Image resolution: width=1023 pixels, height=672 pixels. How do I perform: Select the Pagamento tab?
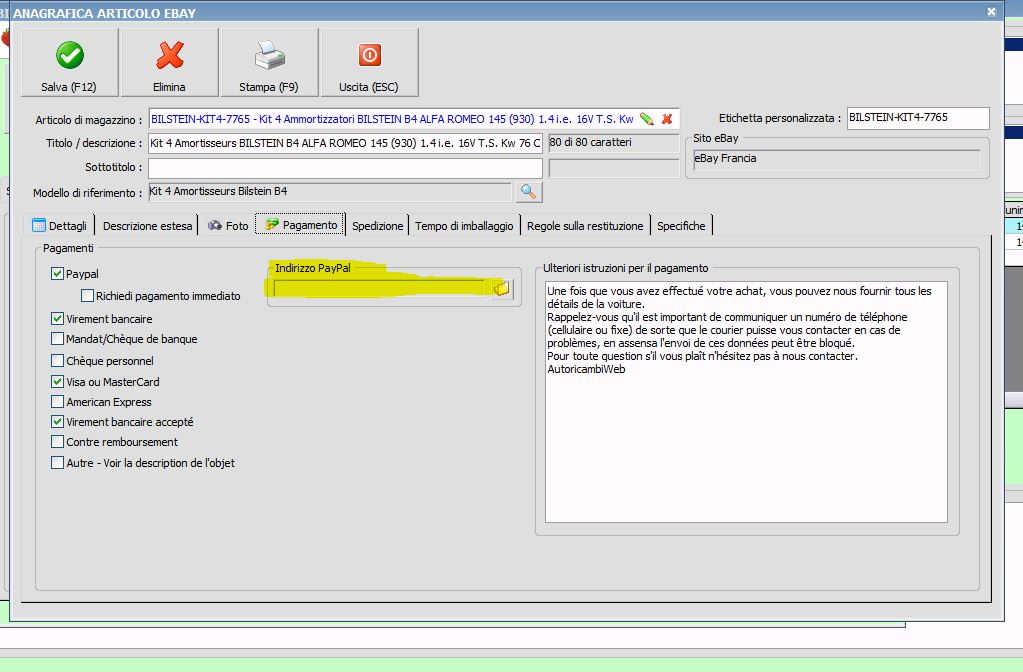[x=301, y=224]
